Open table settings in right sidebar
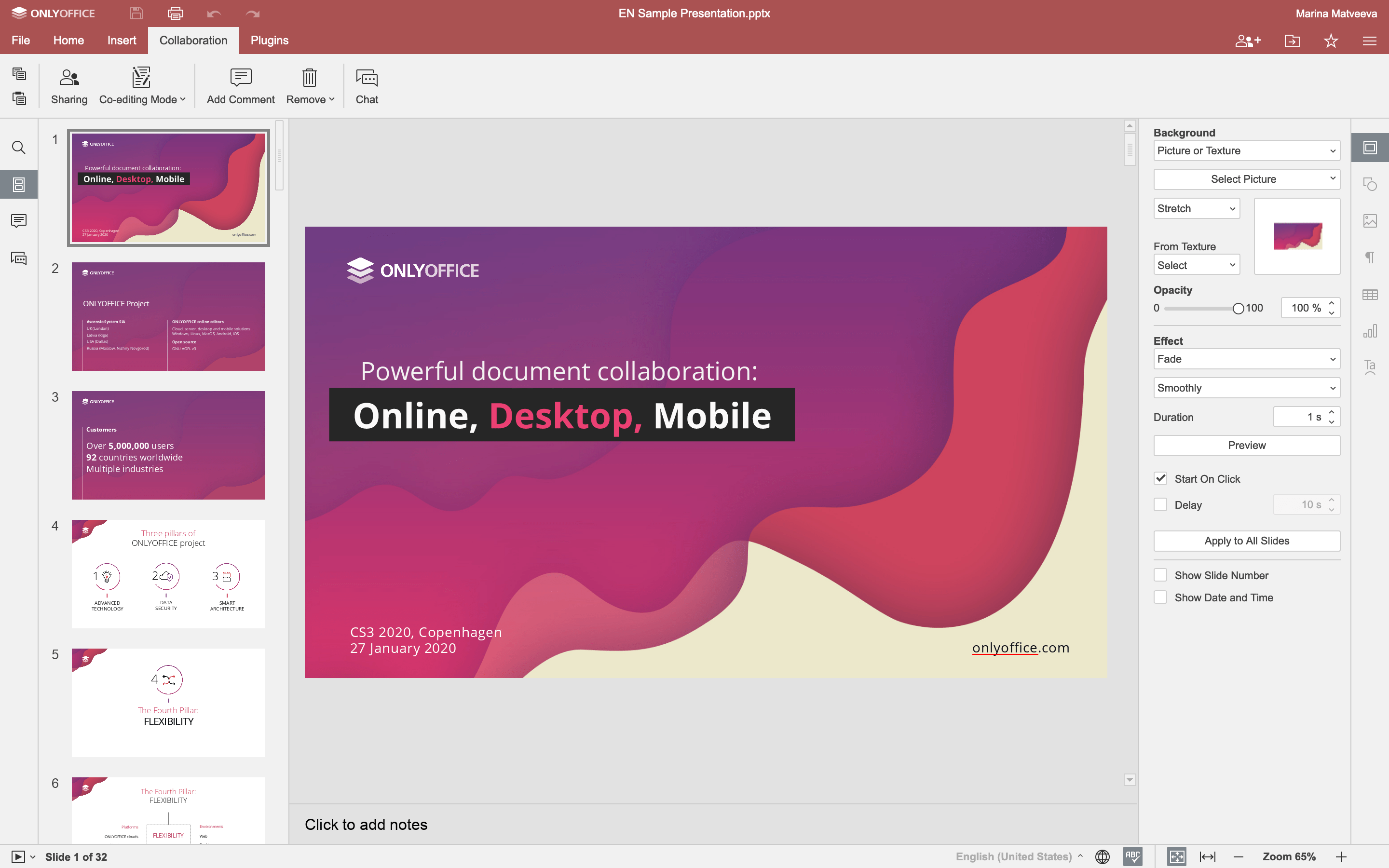Image resolution: width=1389 pixels, height=868 pixels. click(1370, 295)
